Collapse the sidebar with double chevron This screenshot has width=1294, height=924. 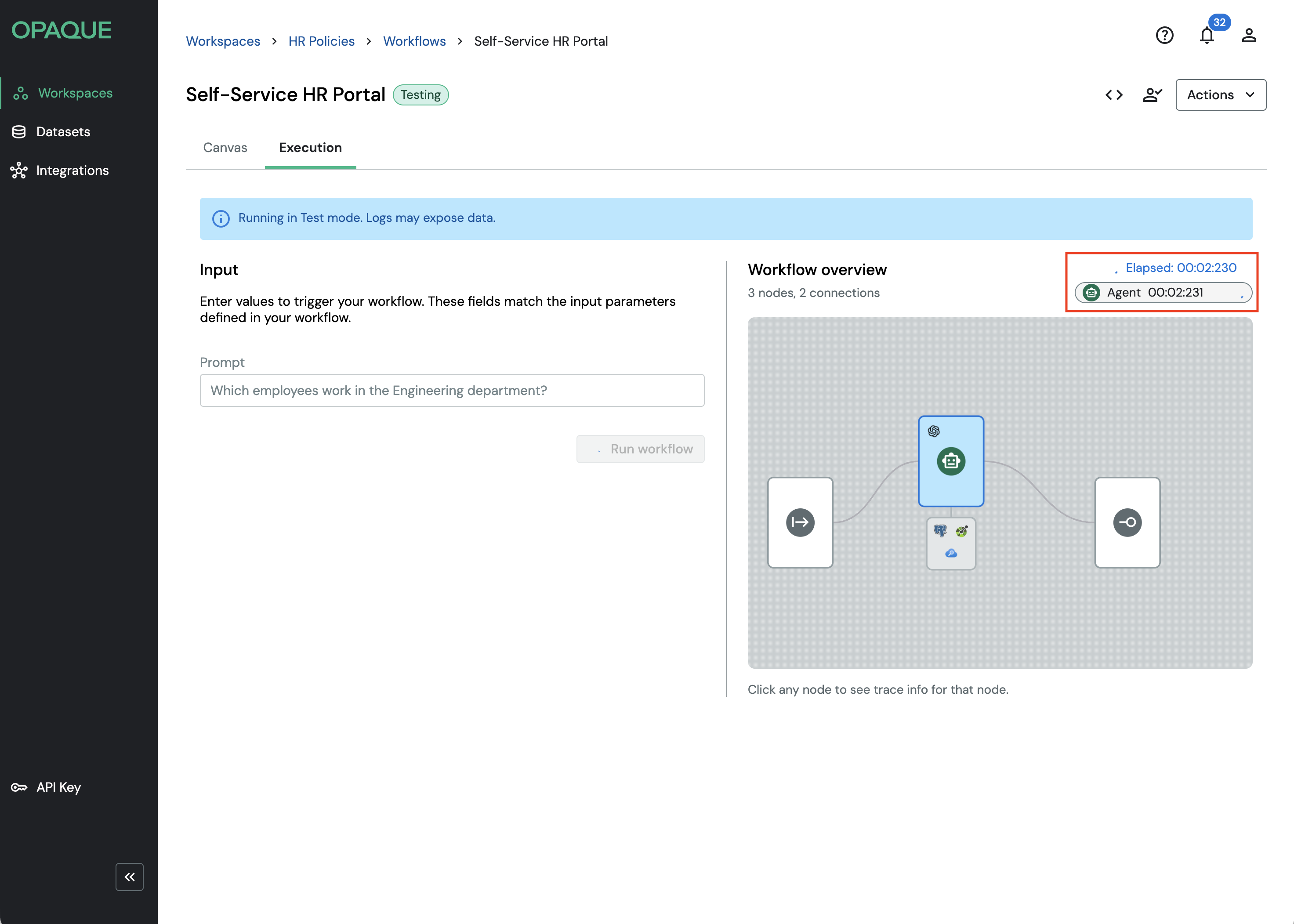[x=129, y=876]
